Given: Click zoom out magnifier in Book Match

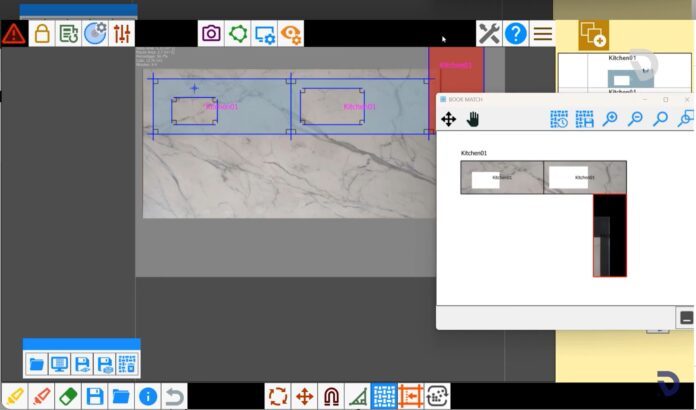Looking at the screenshot, I should click(635, 119).
